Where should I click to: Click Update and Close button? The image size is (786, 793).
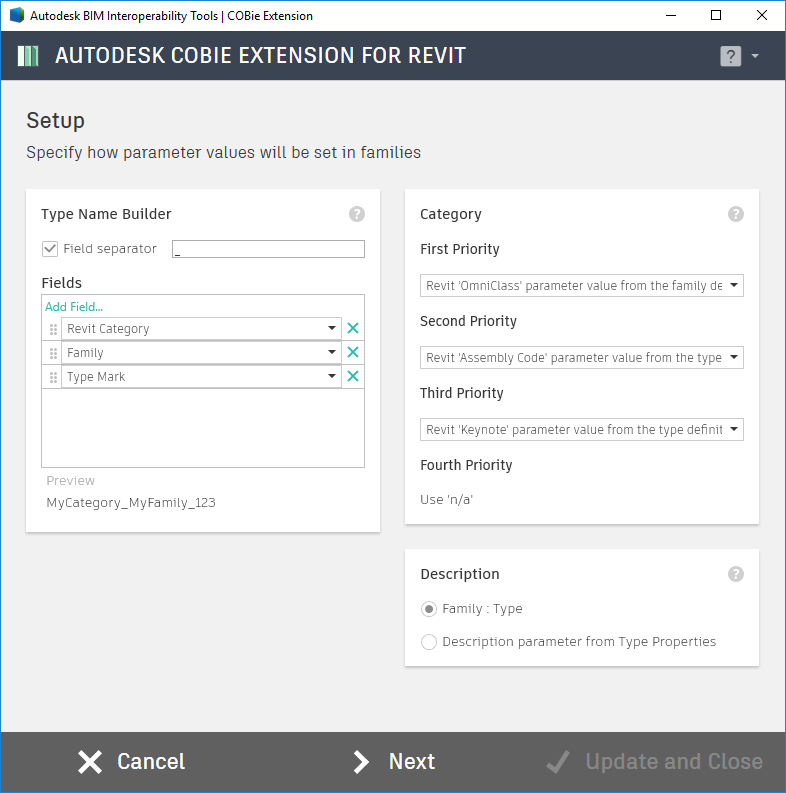coord(654,762)
